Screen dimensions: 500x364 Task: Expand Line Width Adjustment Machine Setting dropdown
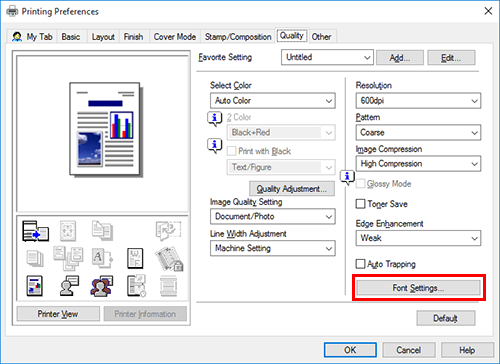pos(273,248)
